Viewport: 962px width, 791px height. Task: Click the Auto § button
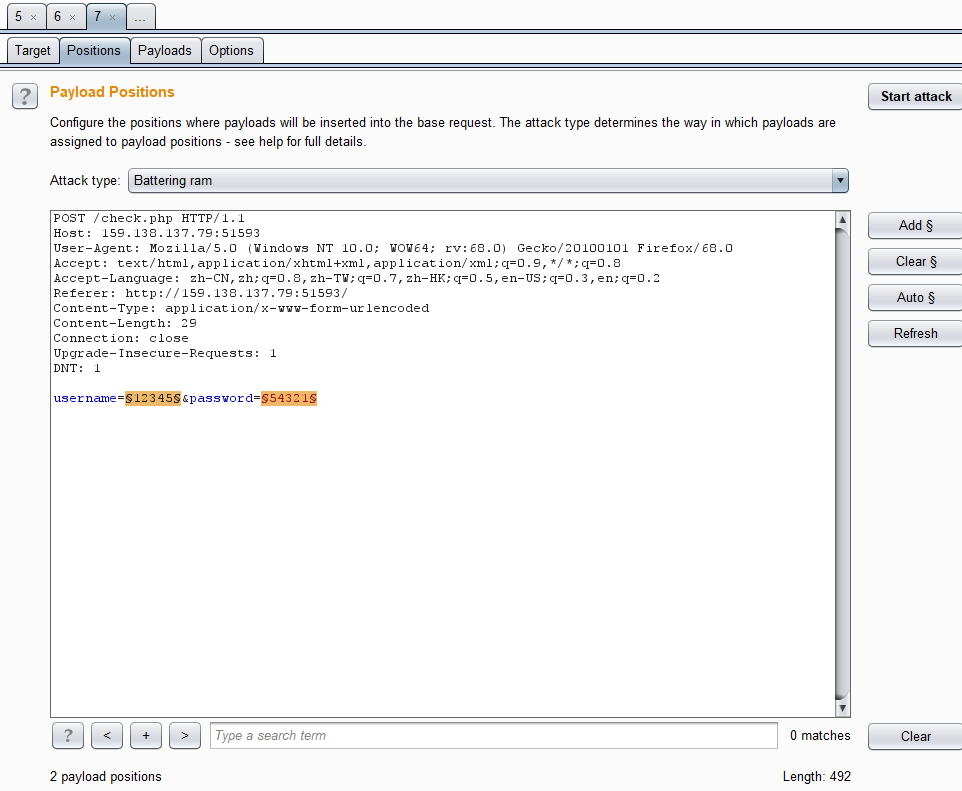tap(913, 297)
